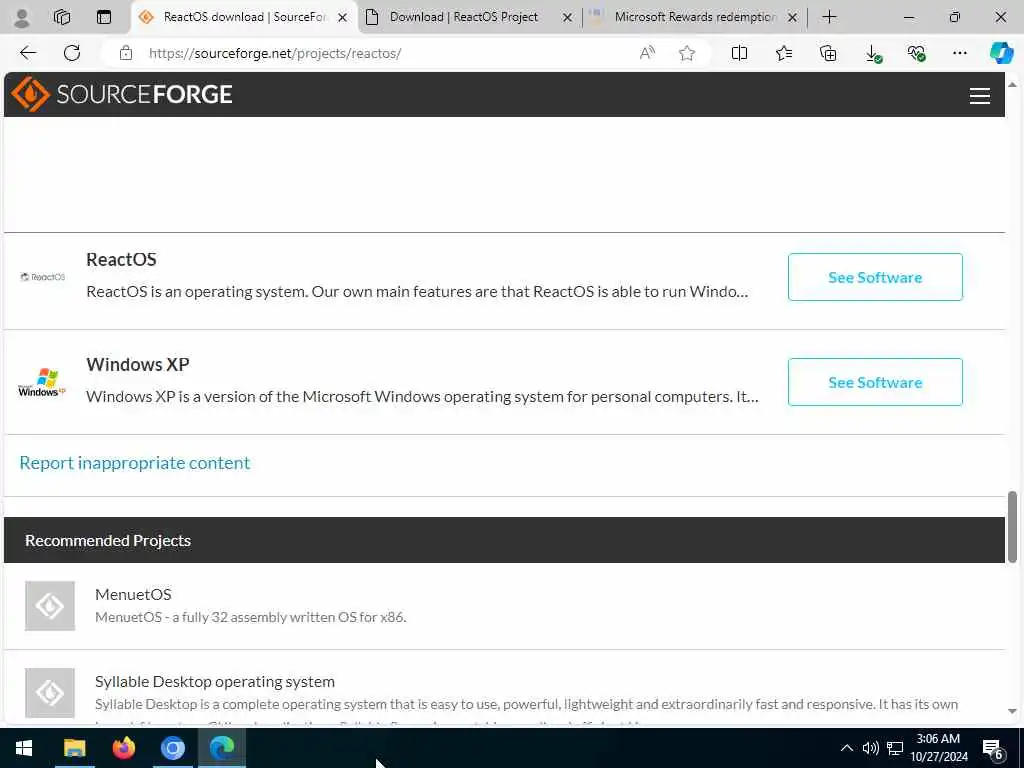
Task: Open the Downloads icon
Action: pyautogui.click(x=873, y=54)
